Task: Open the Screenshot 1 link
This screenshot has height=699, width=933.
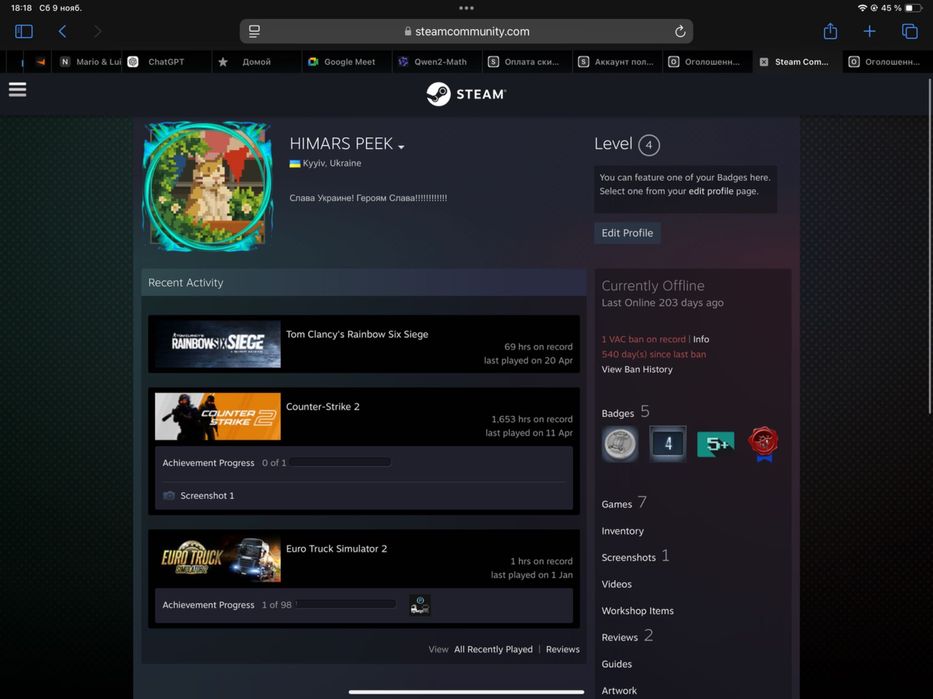Action: point(207,496)
